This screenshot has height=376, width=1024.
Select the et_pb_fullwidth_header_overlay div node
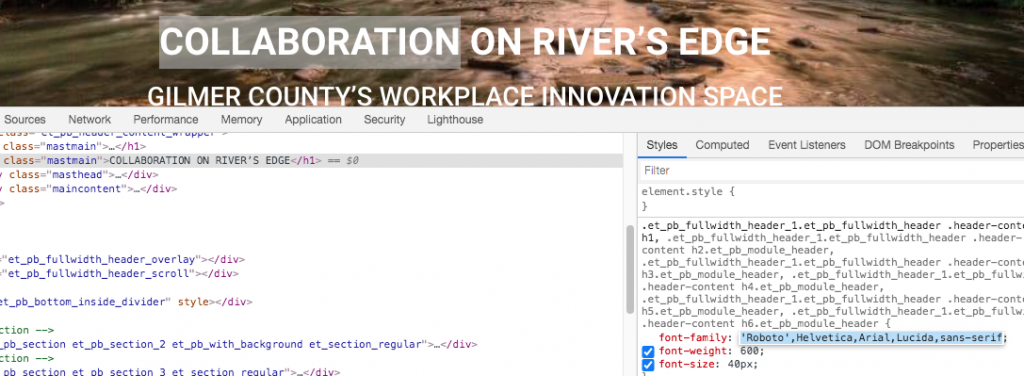point(122,260)
